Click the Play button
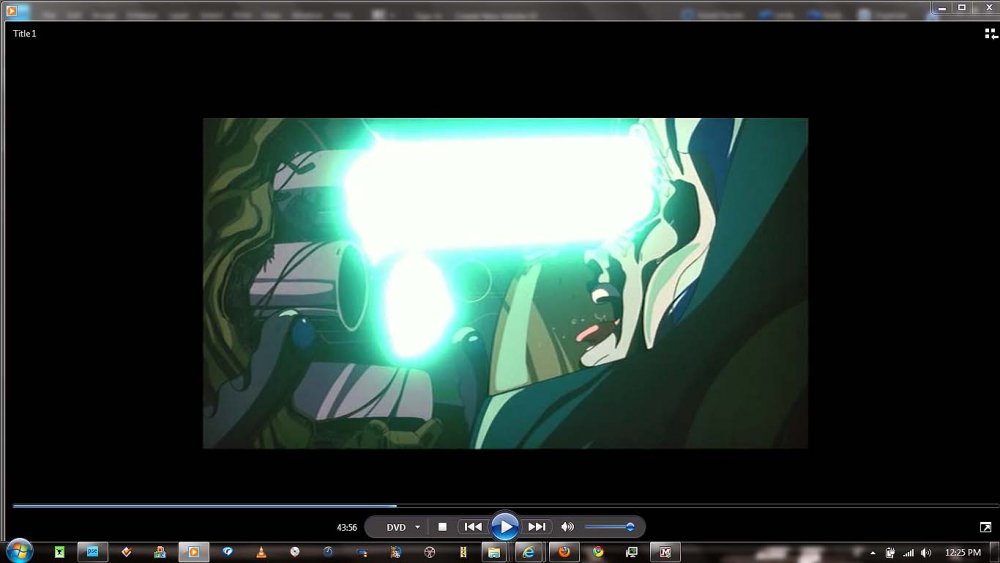The height and width of the screenshot is (563, 1000). point(504,527)
